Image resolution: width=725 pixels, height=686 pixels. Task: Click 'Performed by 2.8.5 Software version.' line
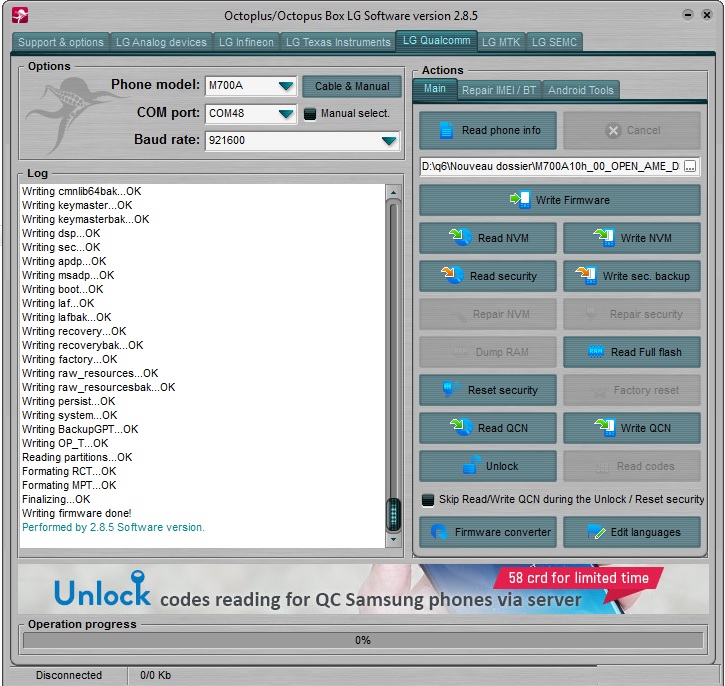tap(113, 527)
